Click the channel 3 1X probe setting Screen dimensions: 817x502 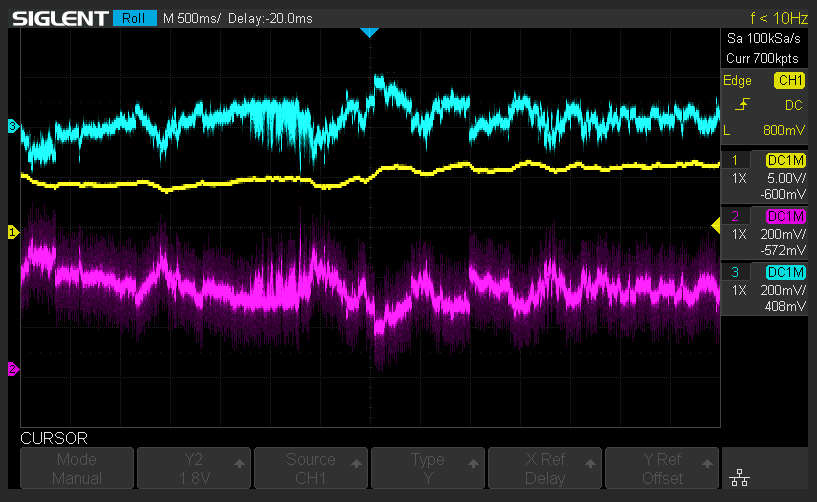(x=739, y=290)
